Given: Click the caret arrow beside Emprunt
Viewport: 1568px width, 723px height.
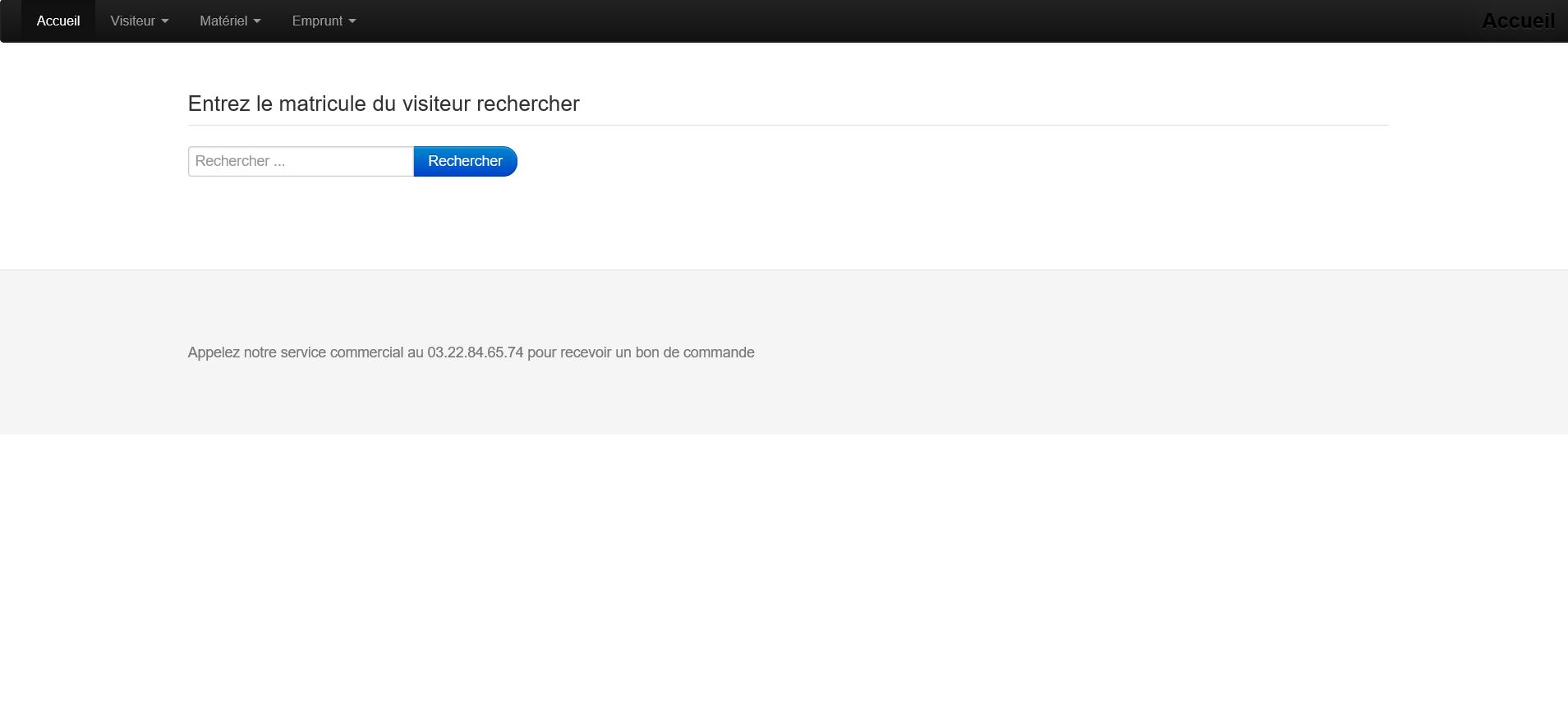Looking at the screenshot, I should coord(352,21).
